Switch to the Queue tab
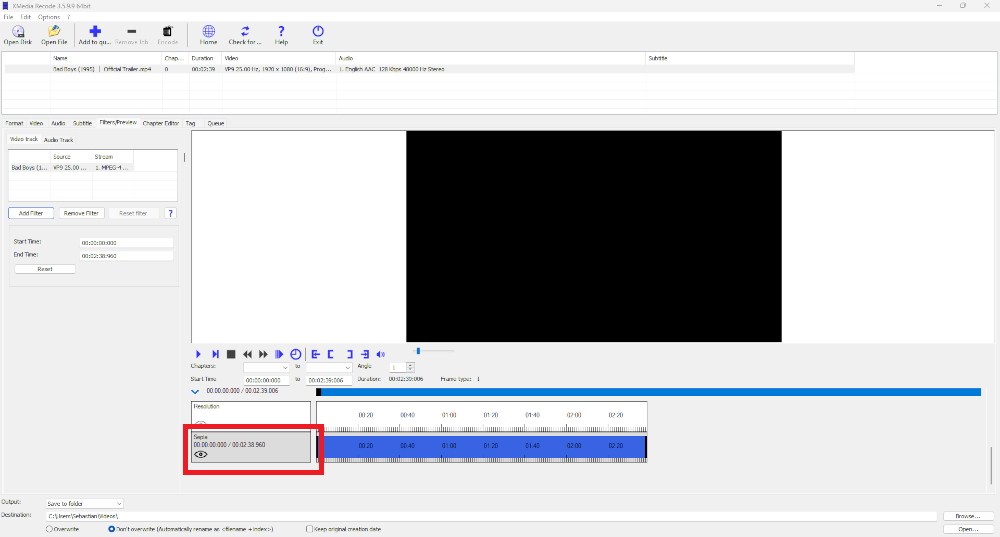Screen dimensions: 1000x537 (x=216, y=123)
